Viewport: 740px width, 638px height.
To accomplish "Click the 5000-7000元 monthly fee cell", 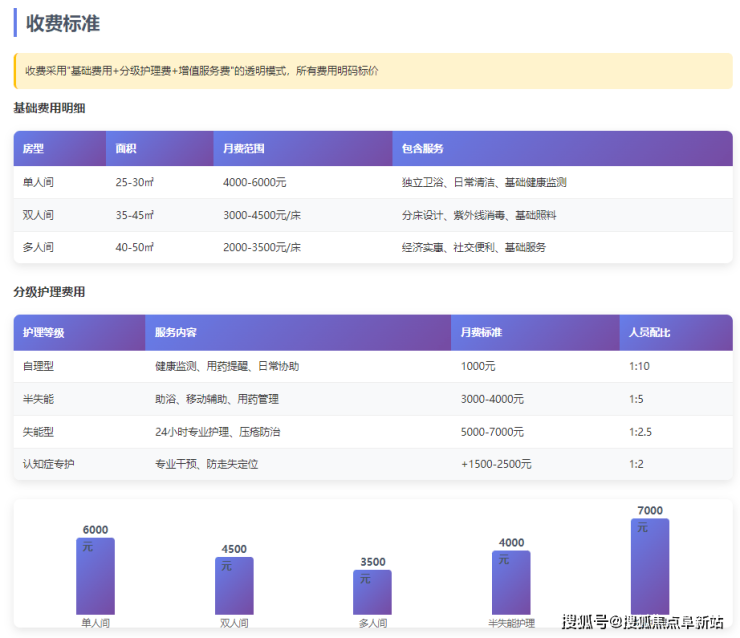I will coord(492,432).
